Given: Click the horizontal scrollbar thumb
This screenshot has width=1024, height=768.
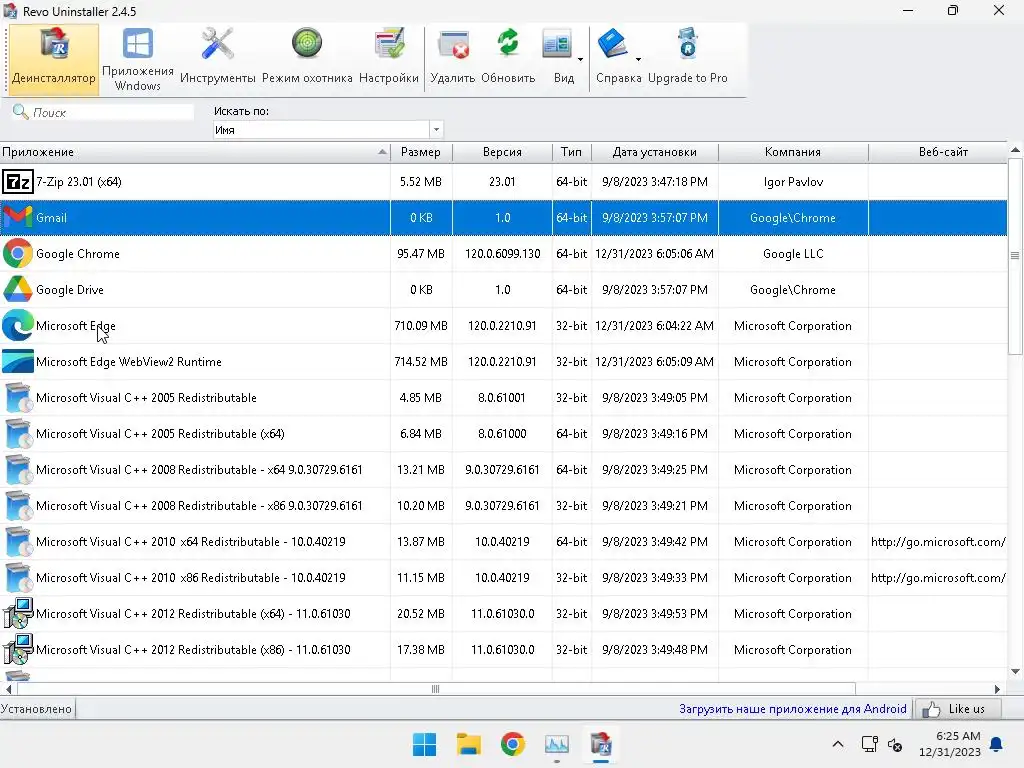Looking at the screenshot, I should (x=436, y=689).
